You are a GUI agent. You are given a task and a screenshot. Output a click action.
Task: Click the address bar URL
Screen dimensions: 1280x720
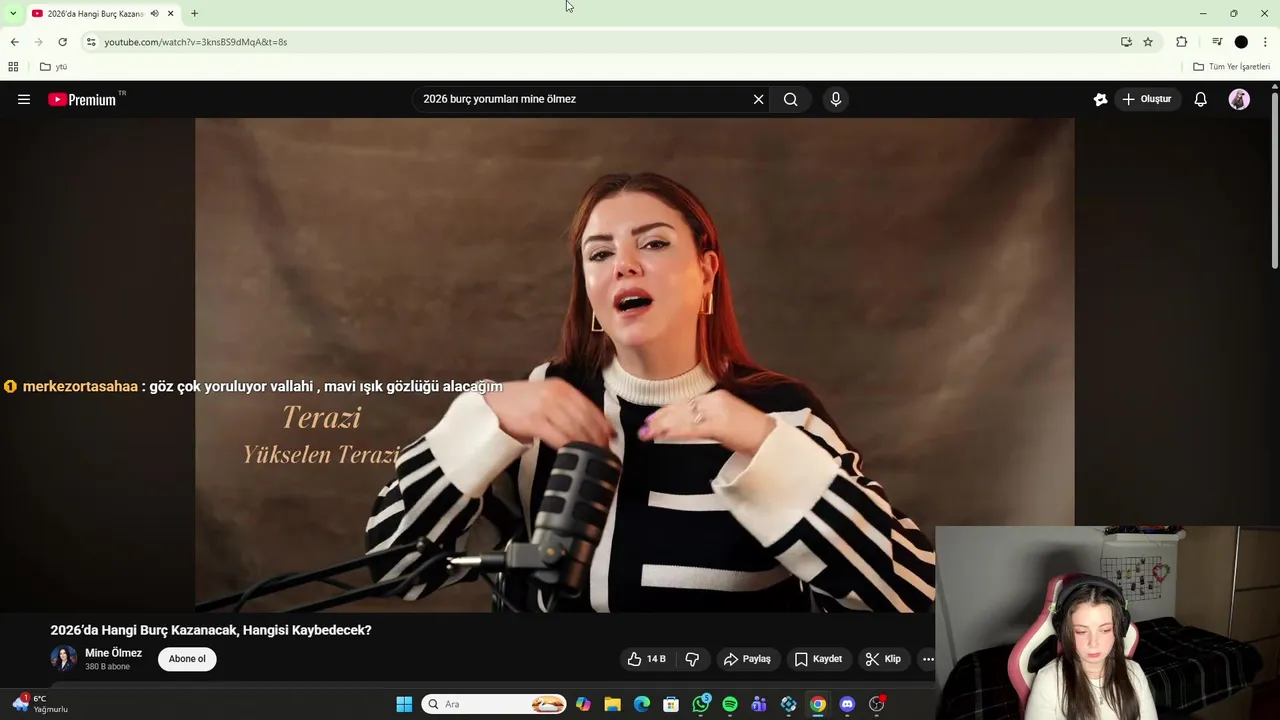(196, 42)
